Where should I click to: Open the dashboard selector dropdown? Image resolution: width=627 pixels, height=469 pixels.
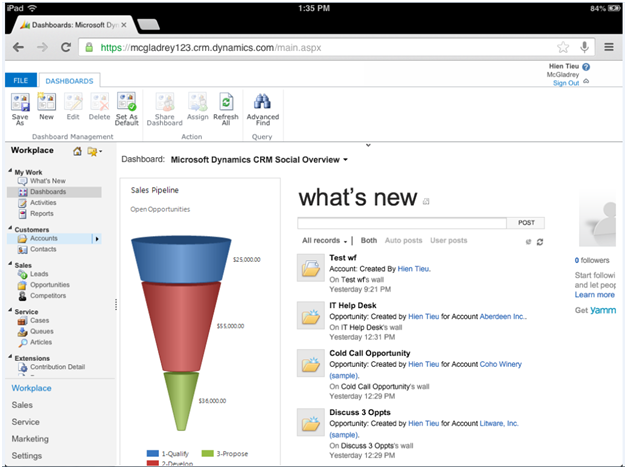[345, 160]
